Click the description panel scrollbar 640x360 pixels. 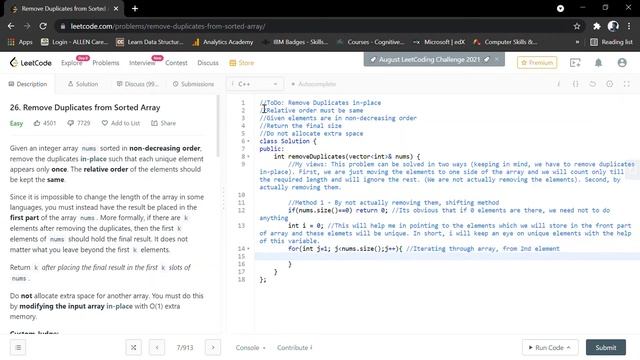click(x=218, y=127)
